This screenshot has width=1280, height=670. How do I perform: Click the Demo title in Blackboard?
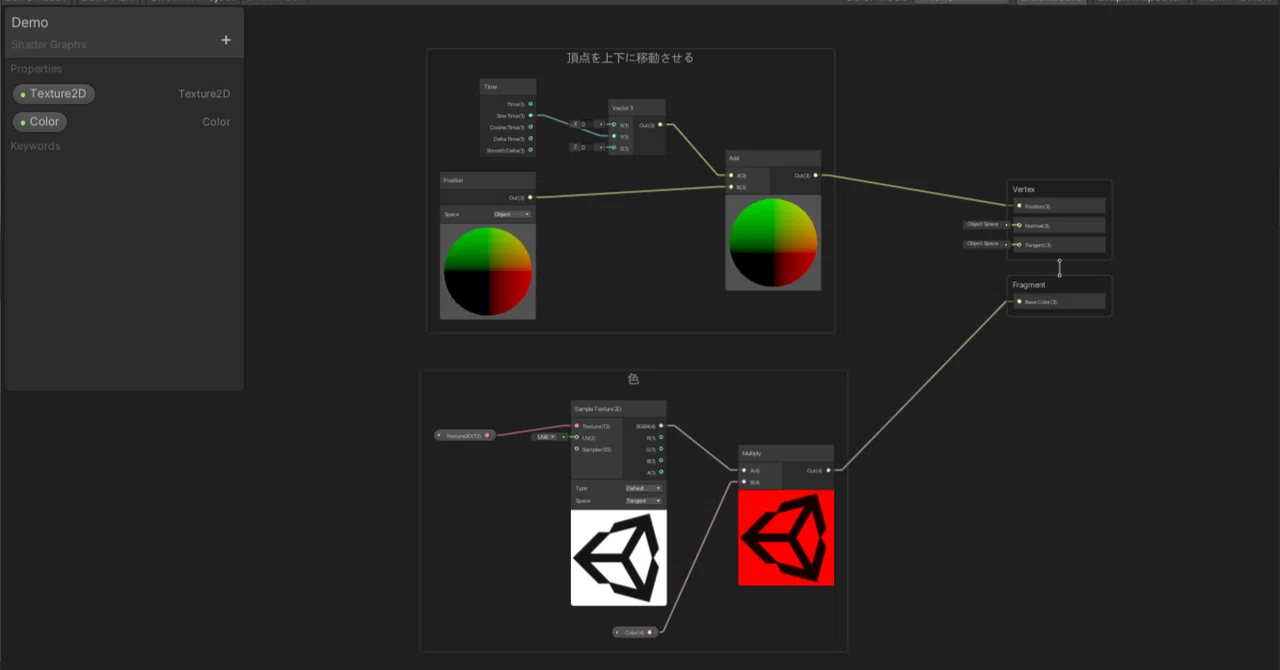30,22
